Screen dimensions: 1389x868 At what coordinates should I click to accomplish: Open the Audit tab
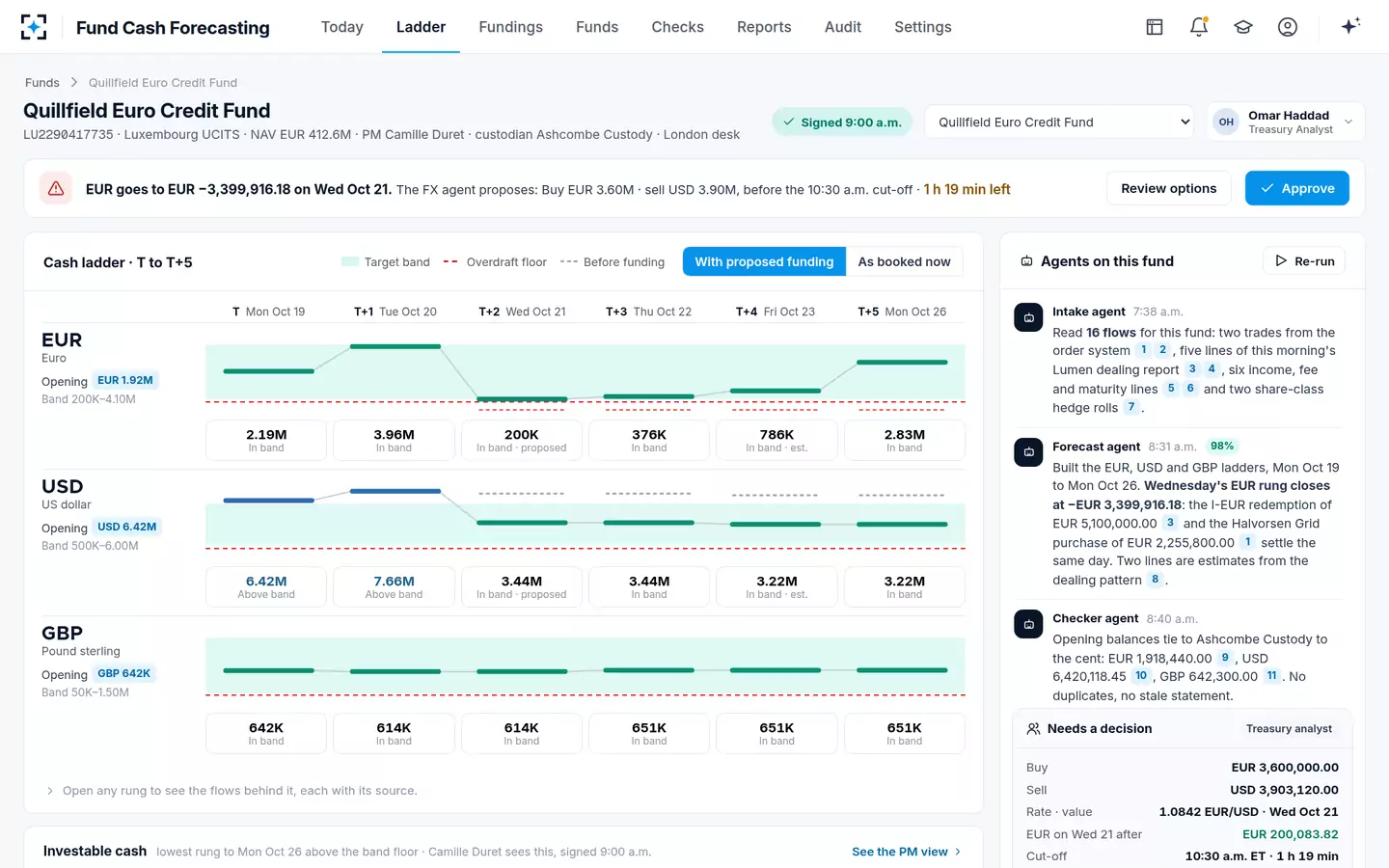point(843,27)
